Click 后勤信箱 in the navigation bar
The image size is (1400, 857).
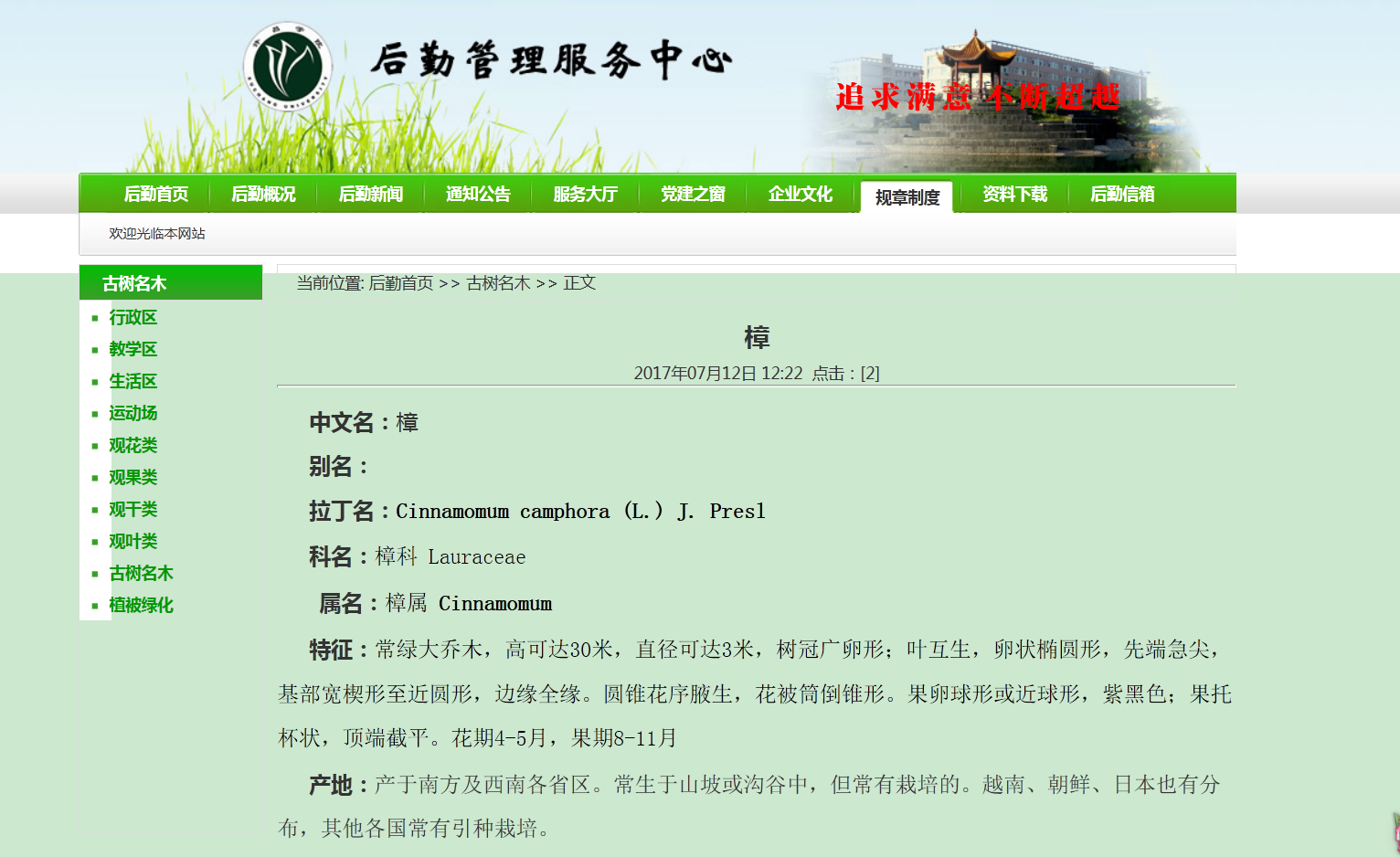pyautogui.click(x=1122, y=195)
